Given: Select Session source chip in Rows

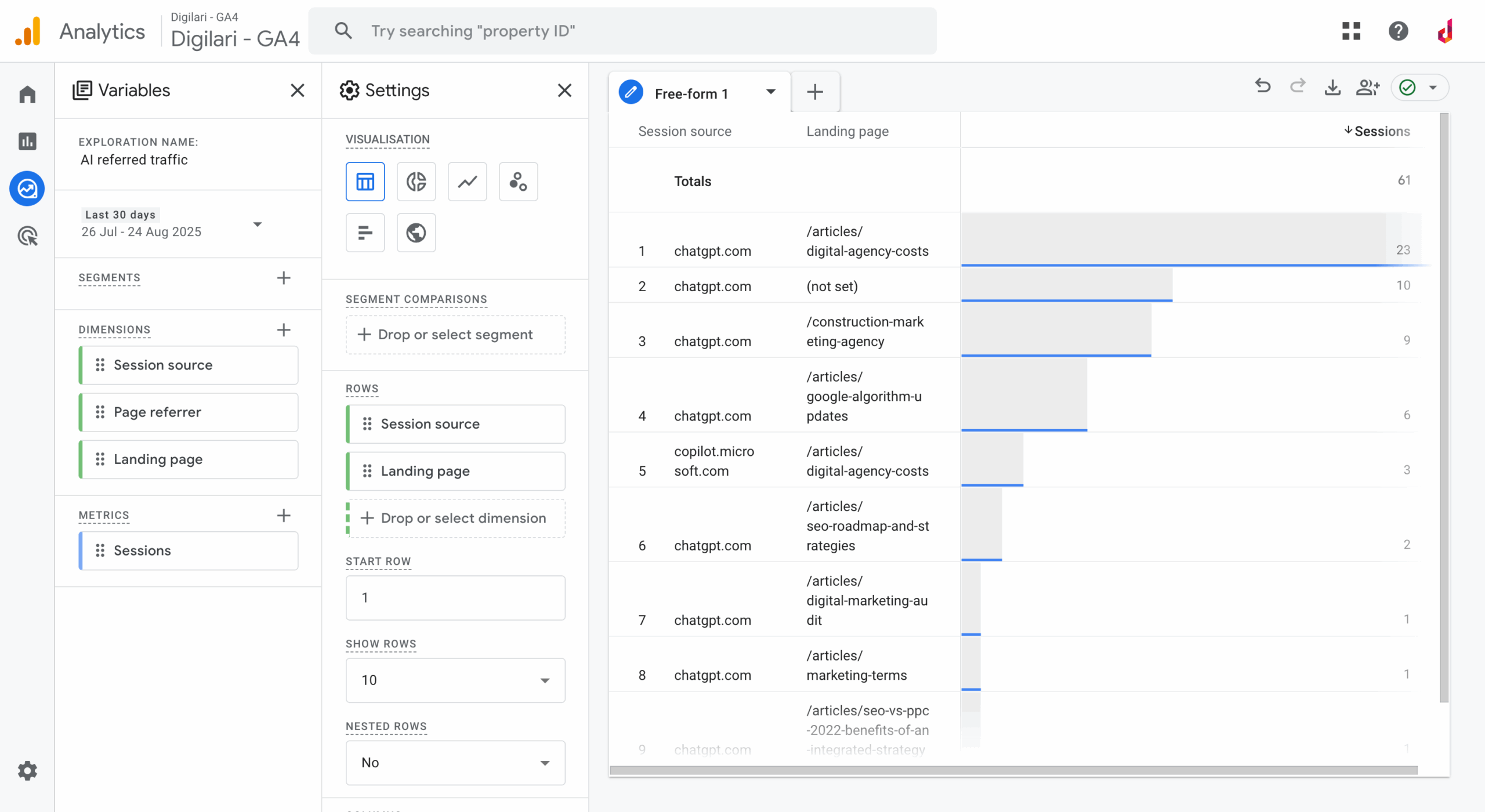Looking at the screenshot, I should [x=455, y=424].
